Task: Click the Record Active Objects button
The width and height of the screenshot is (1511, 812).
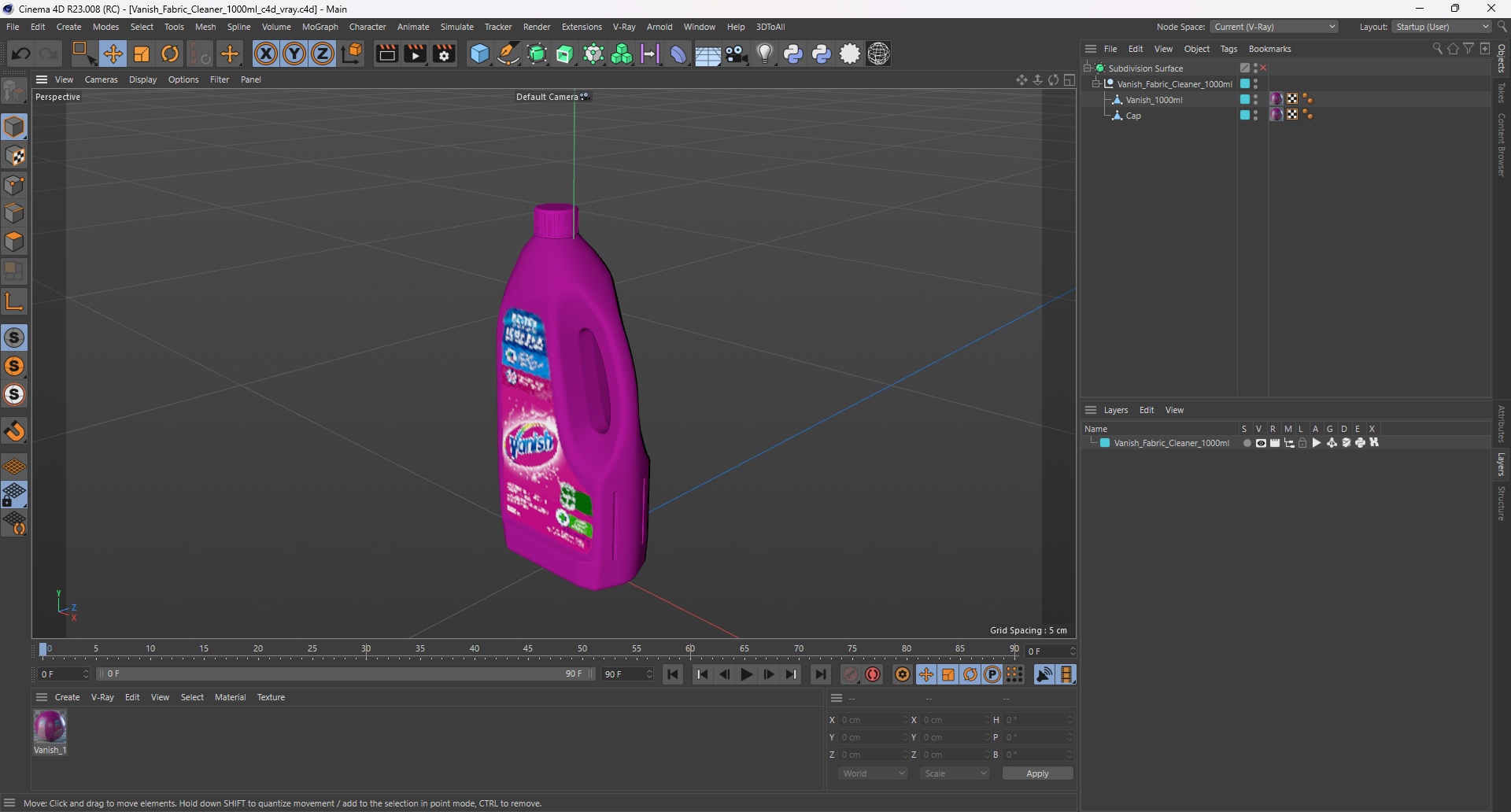Action: 851,674
